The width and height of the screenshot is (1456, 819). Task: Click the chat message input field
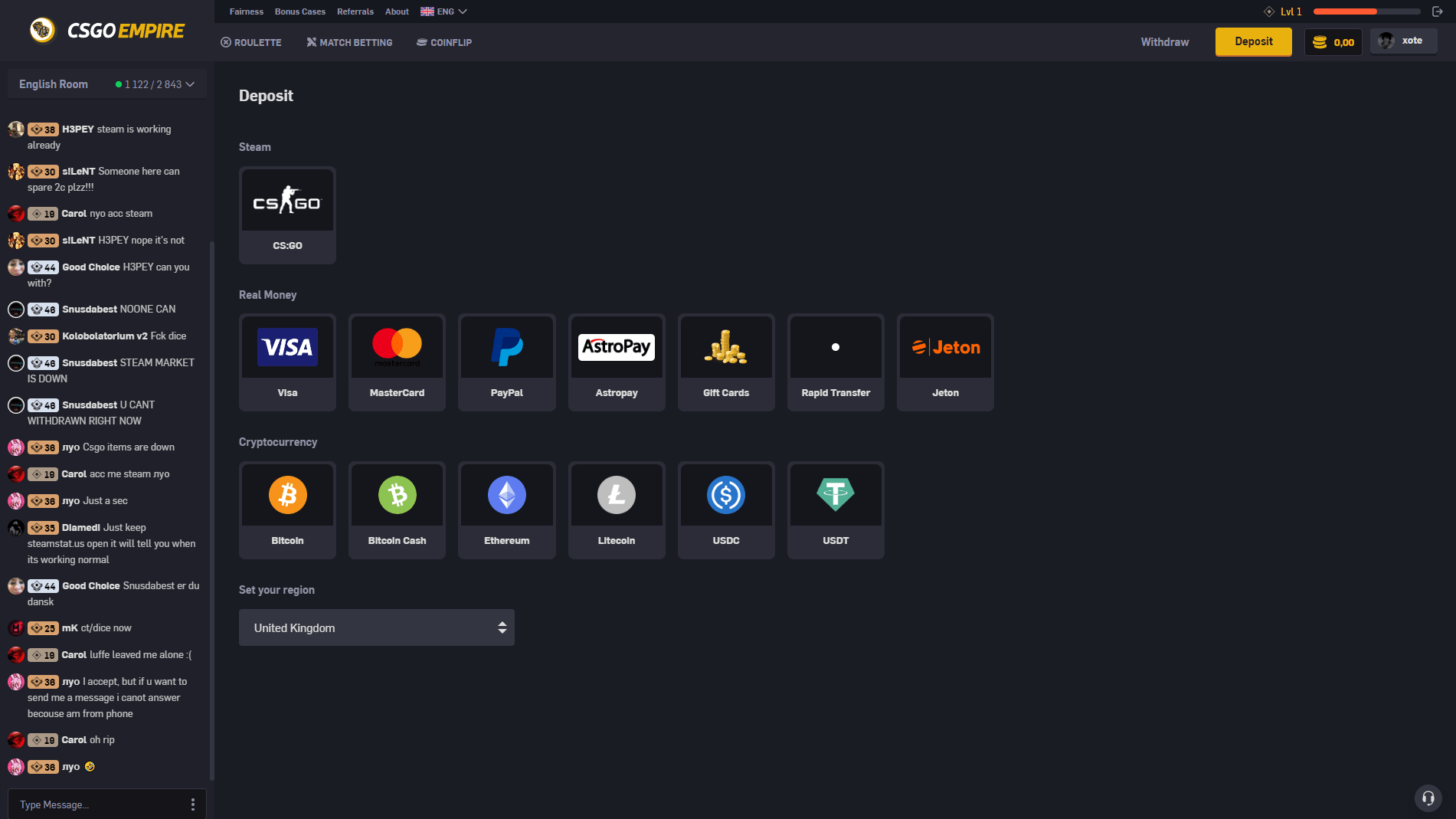(x=92, y=804)
